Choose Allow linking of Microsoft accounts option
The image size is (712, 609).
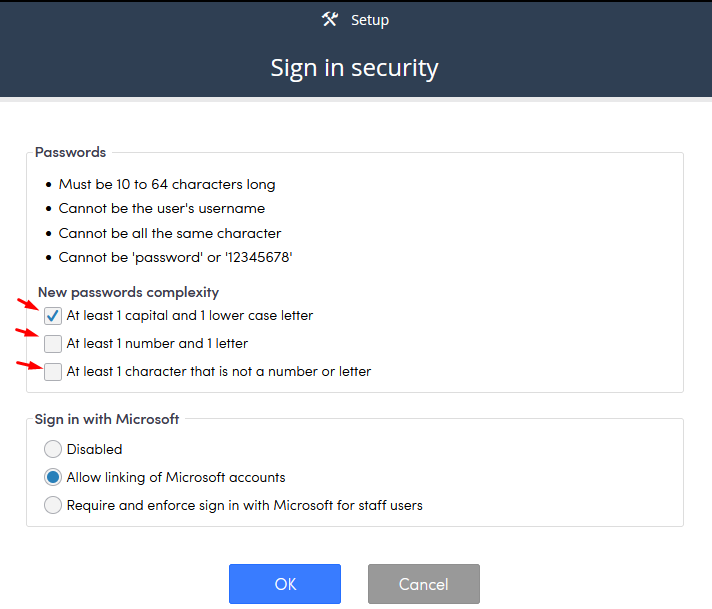click(x=53, y=477)
